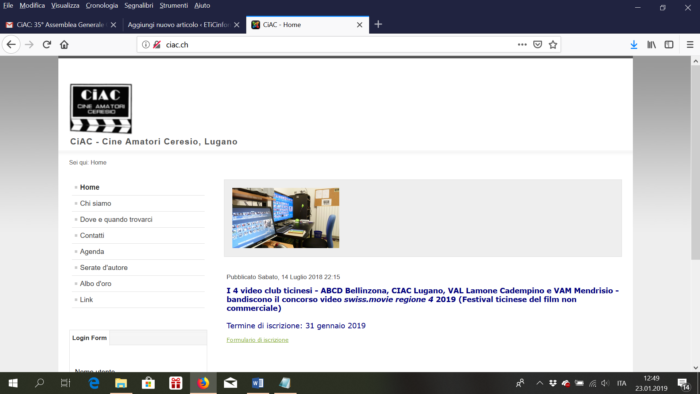Image resolution: width=700 pixels, height=394 pixels.
Task: Show downloads progress arrow
Action: [x=634, y=45]
